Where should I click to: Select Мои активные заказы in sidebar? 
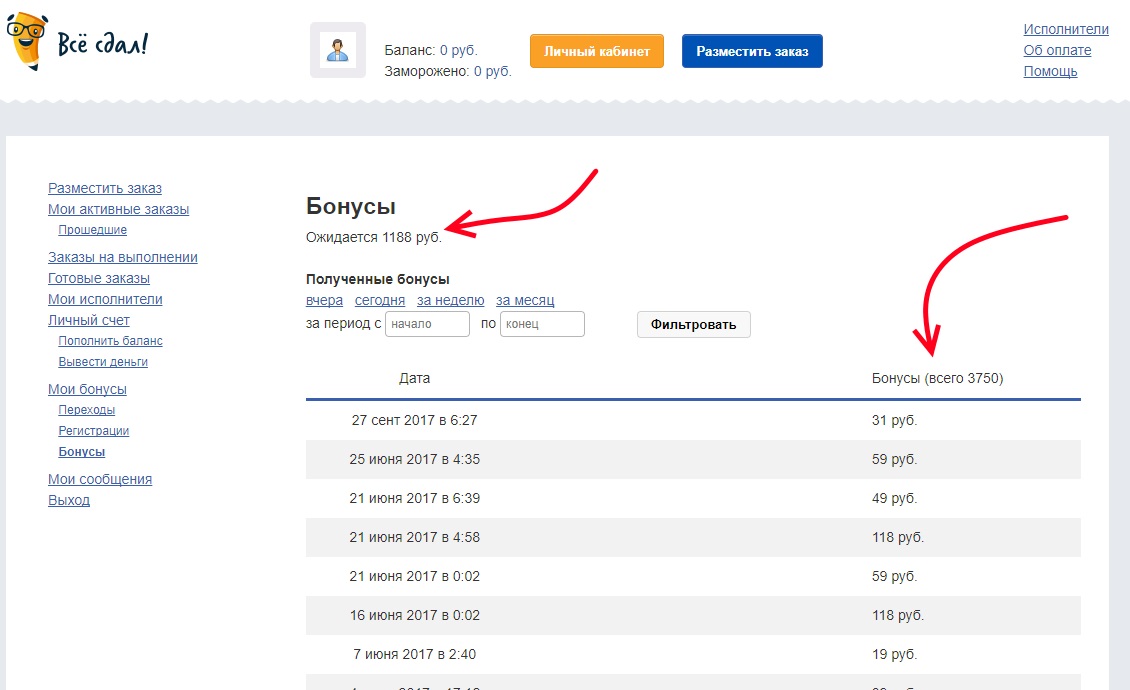(x=118, y=209)
